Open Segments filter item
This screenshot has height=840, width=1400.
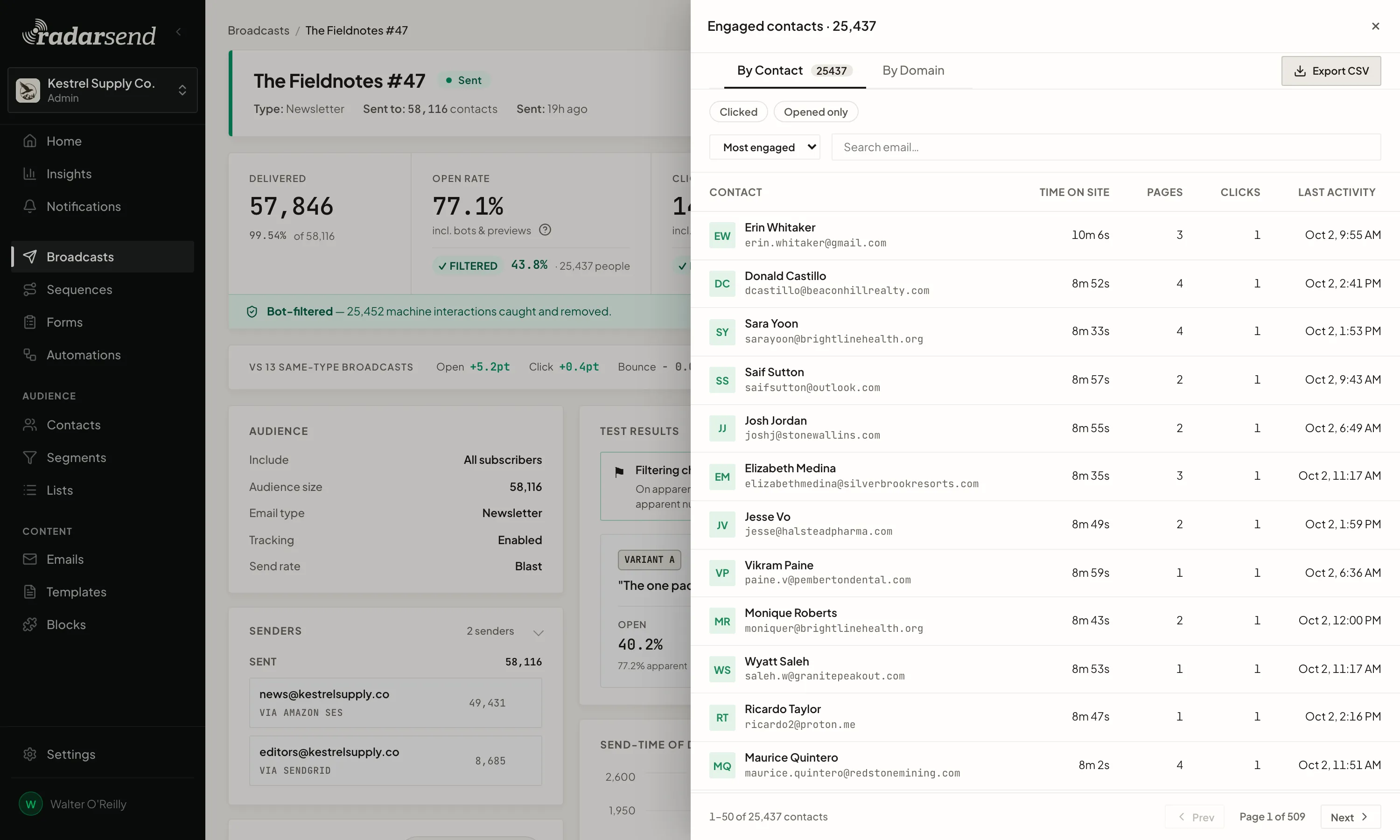tap(102, 457)
